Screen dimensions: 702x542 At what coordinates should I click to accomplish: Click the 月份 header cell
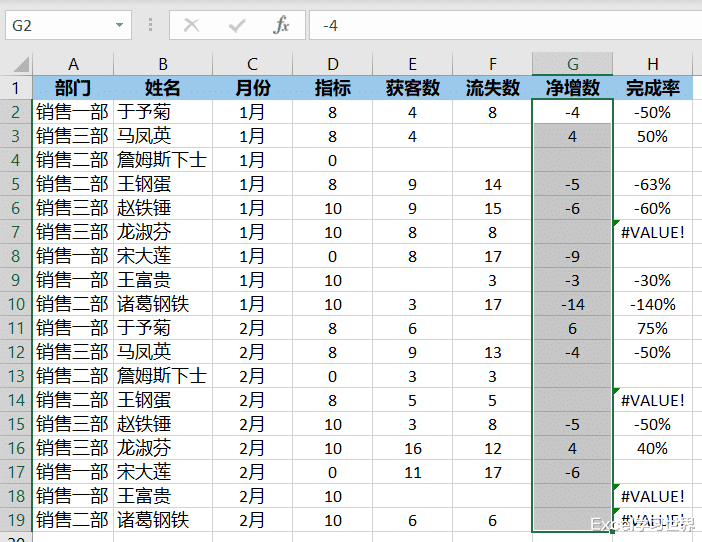pyautogui.click(x=252, y=88)
